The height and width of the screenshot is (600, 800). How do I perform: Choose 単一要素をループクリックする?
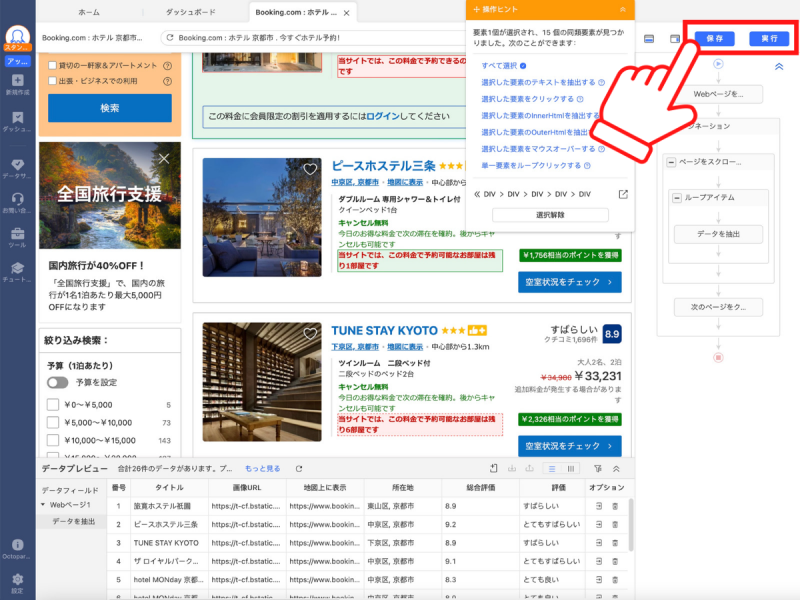tap(531, 166)
